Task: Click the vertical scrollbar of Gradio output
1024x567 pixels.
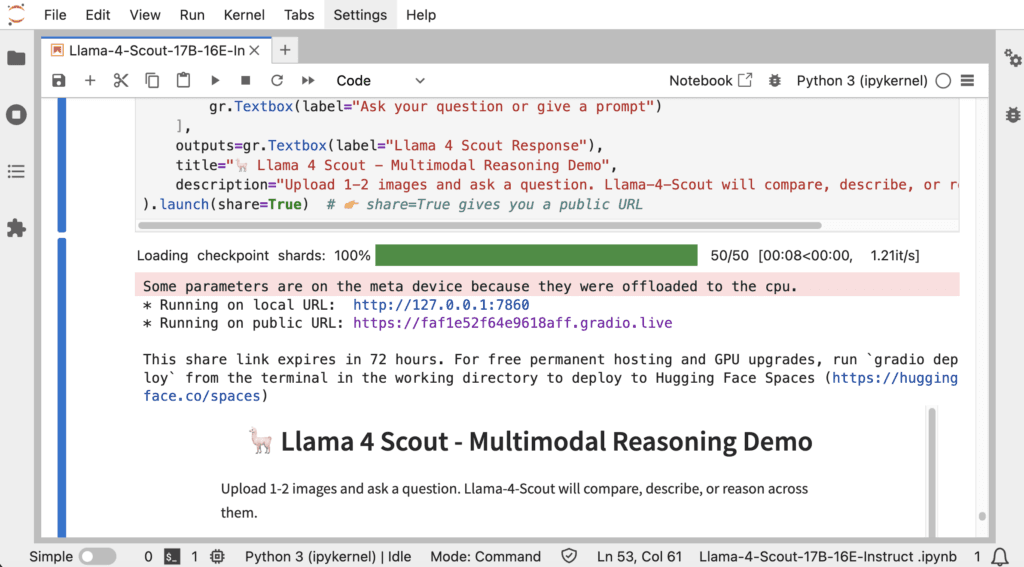Action: (932, 471)
